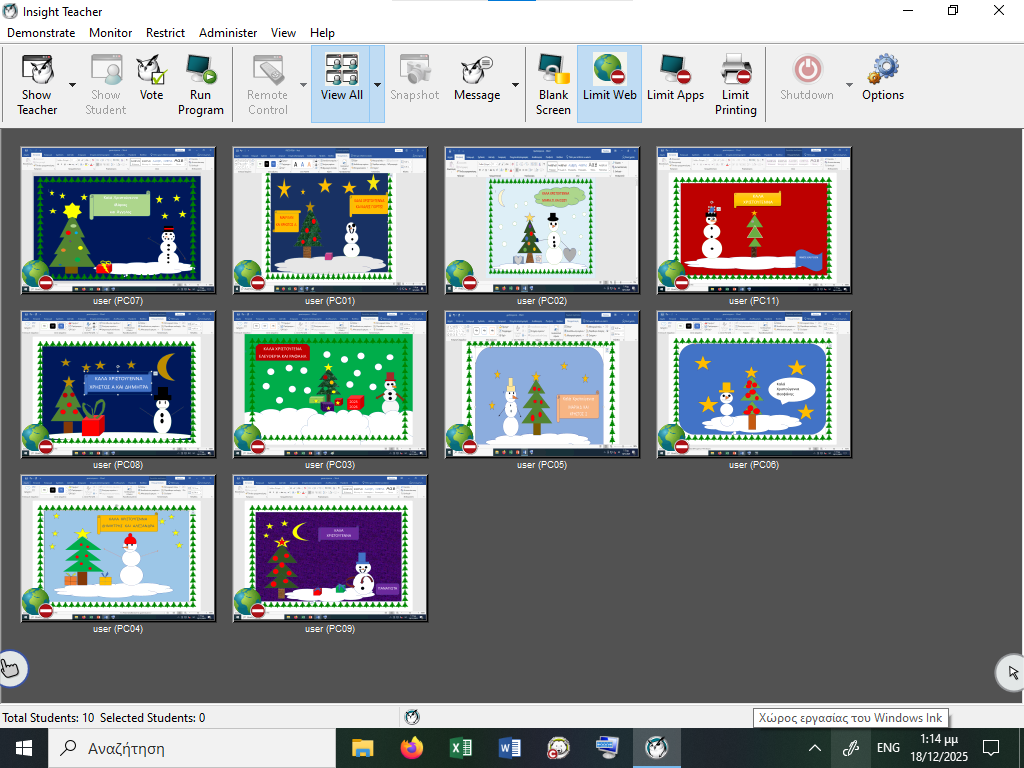The width and height of the screenshot is (1024, 768).
Task: Toggle Blank Screen for students
Action: (553, 84)
